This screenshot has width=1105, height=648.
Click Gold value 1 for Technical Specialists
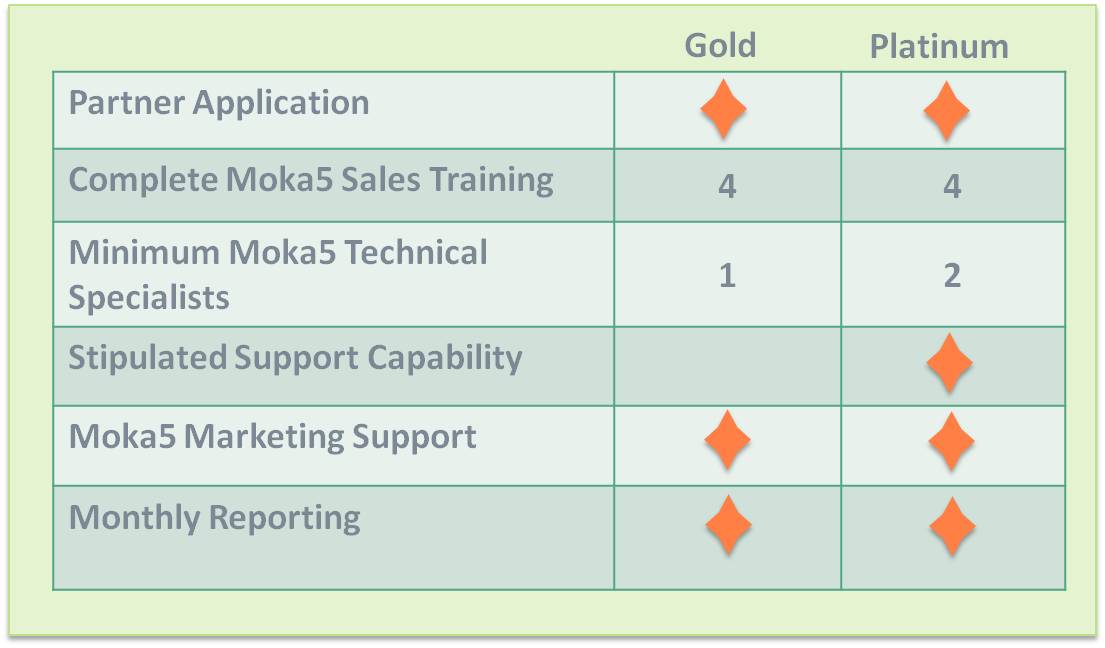tap(727, 275)
